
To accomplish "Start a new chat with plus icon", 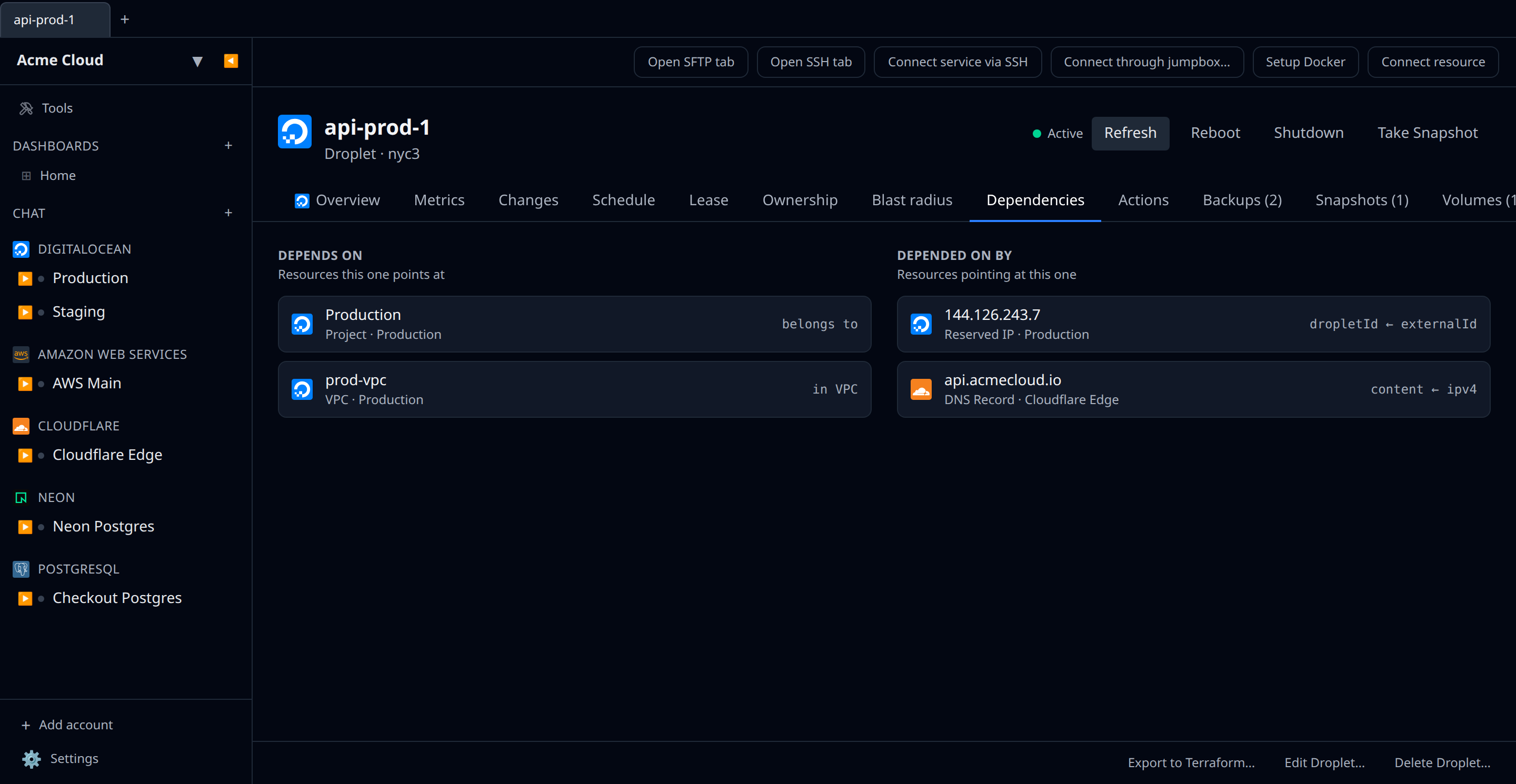I will pos(228,213).
